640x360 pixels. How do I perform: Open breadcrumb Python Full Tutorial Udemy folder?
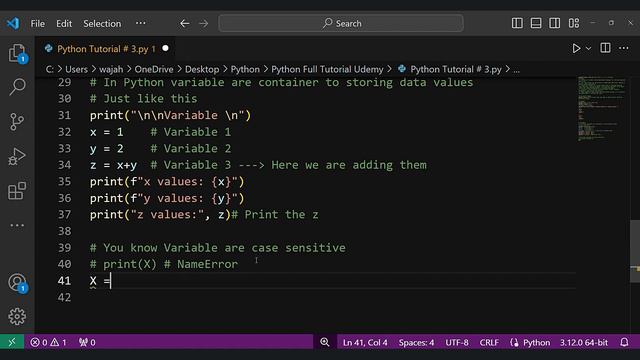pos(327,69)
